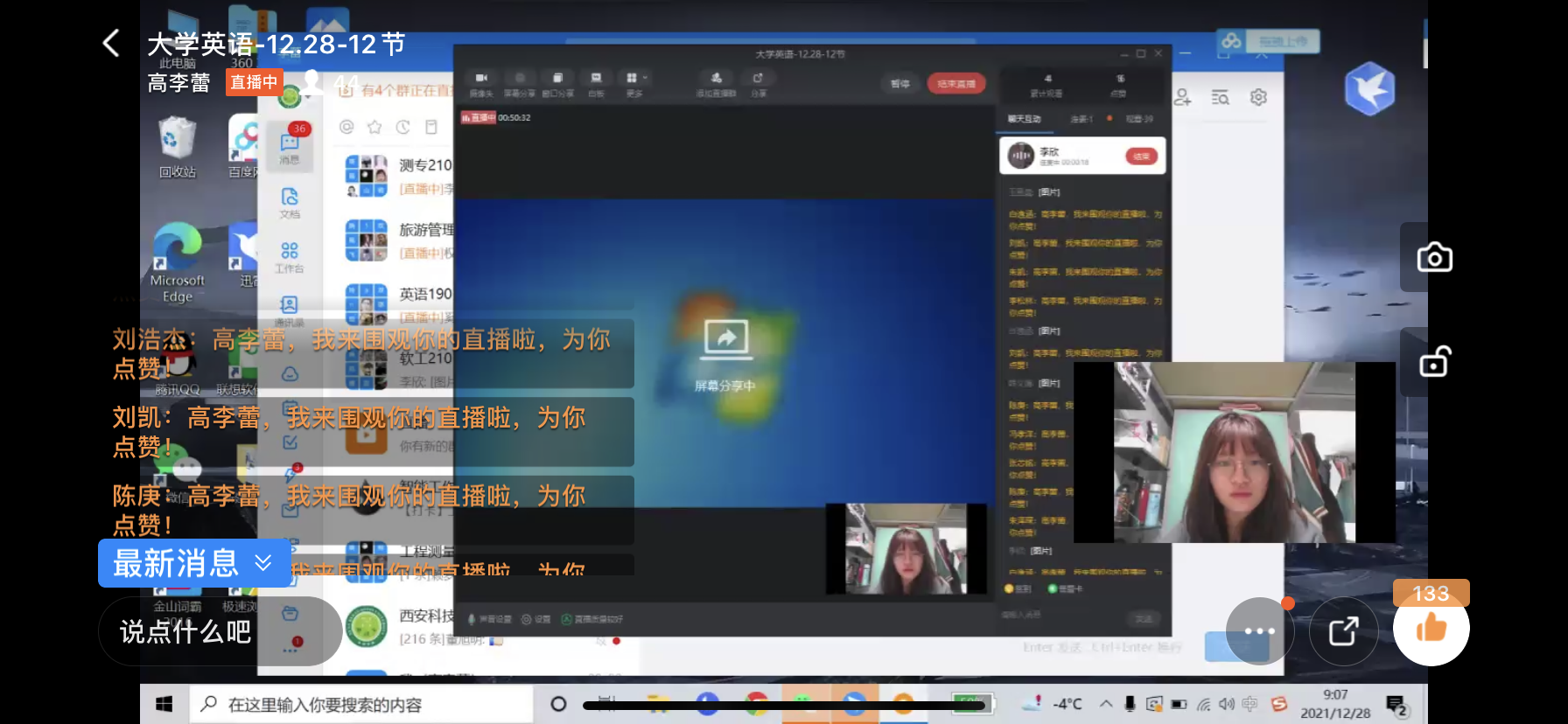This screenshot has width=1568, height=724.
Task: Click the red 结束 button beside 李欣
Action: tap(1141, 157)
